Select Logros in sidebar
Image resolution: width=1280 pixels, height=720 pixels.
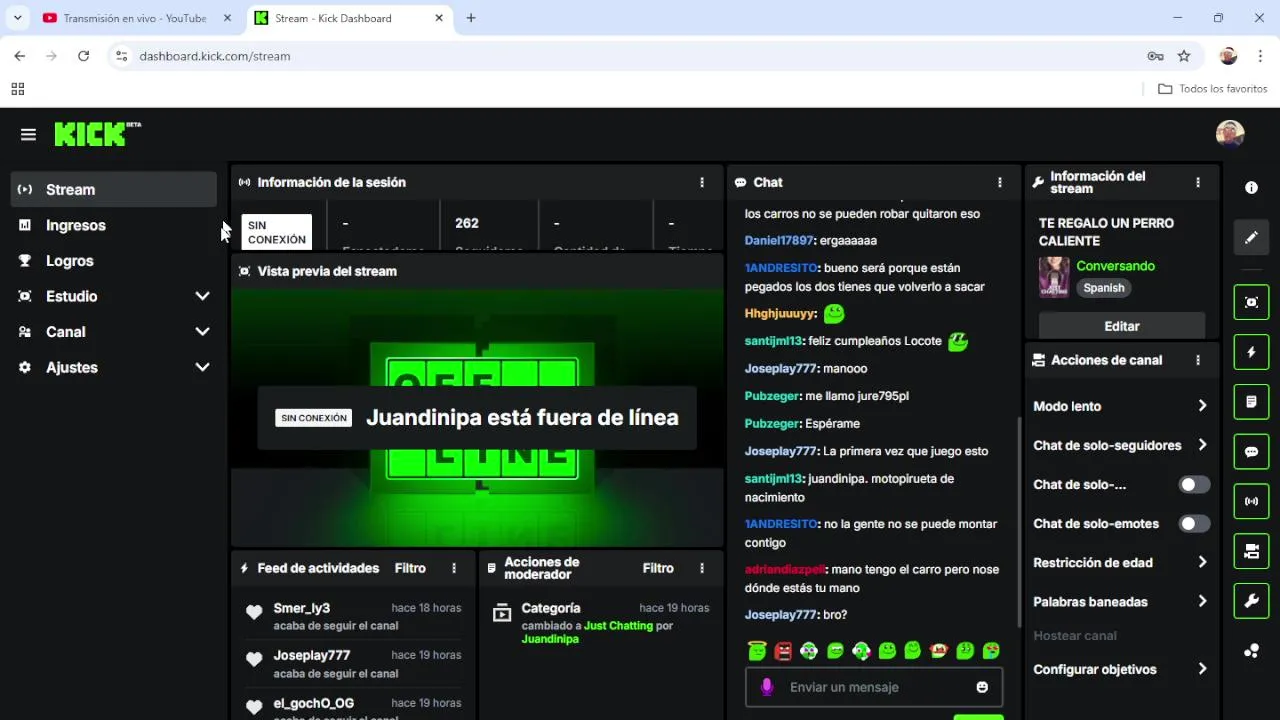(114, 261)
